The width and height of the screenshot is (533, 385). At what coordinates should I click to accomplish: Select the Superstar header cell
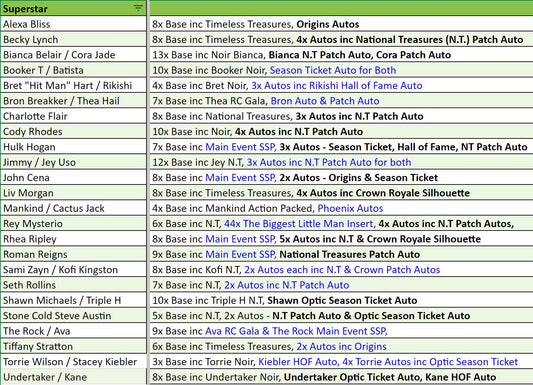[73, 8]
